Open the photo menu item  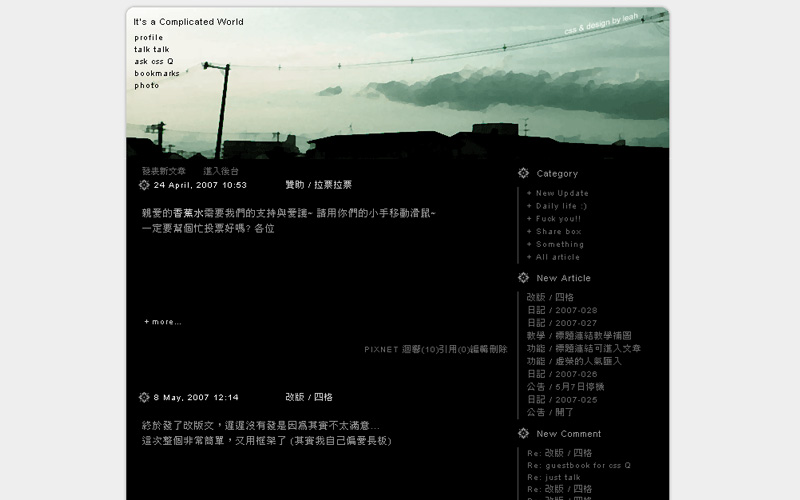click(146, 86)
